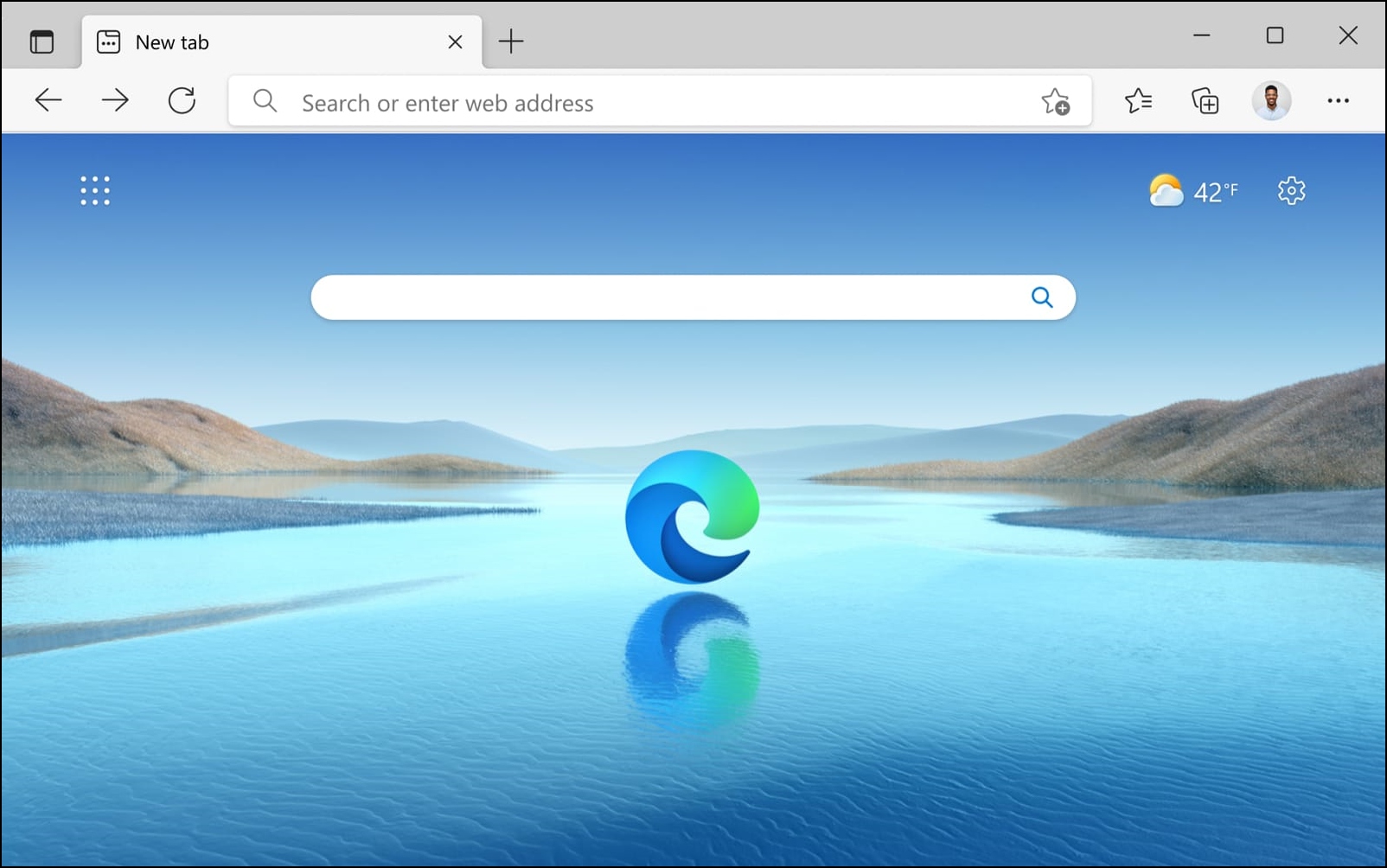Open the user profile avatar
Image resolution: width=1387 pixels, height=868 pixels.
click(x=1271, y=101)
